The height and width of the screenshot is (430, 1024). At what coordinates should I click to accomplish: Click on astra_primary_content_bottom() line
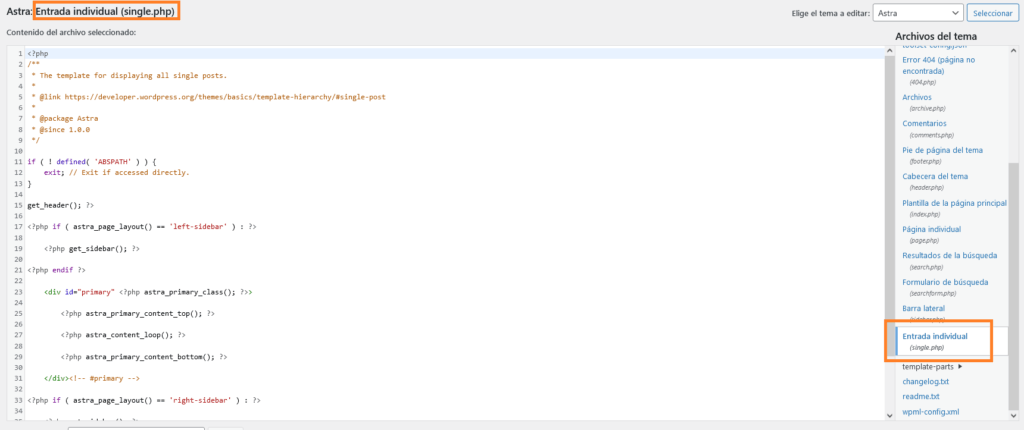click(x=144, y=357)
